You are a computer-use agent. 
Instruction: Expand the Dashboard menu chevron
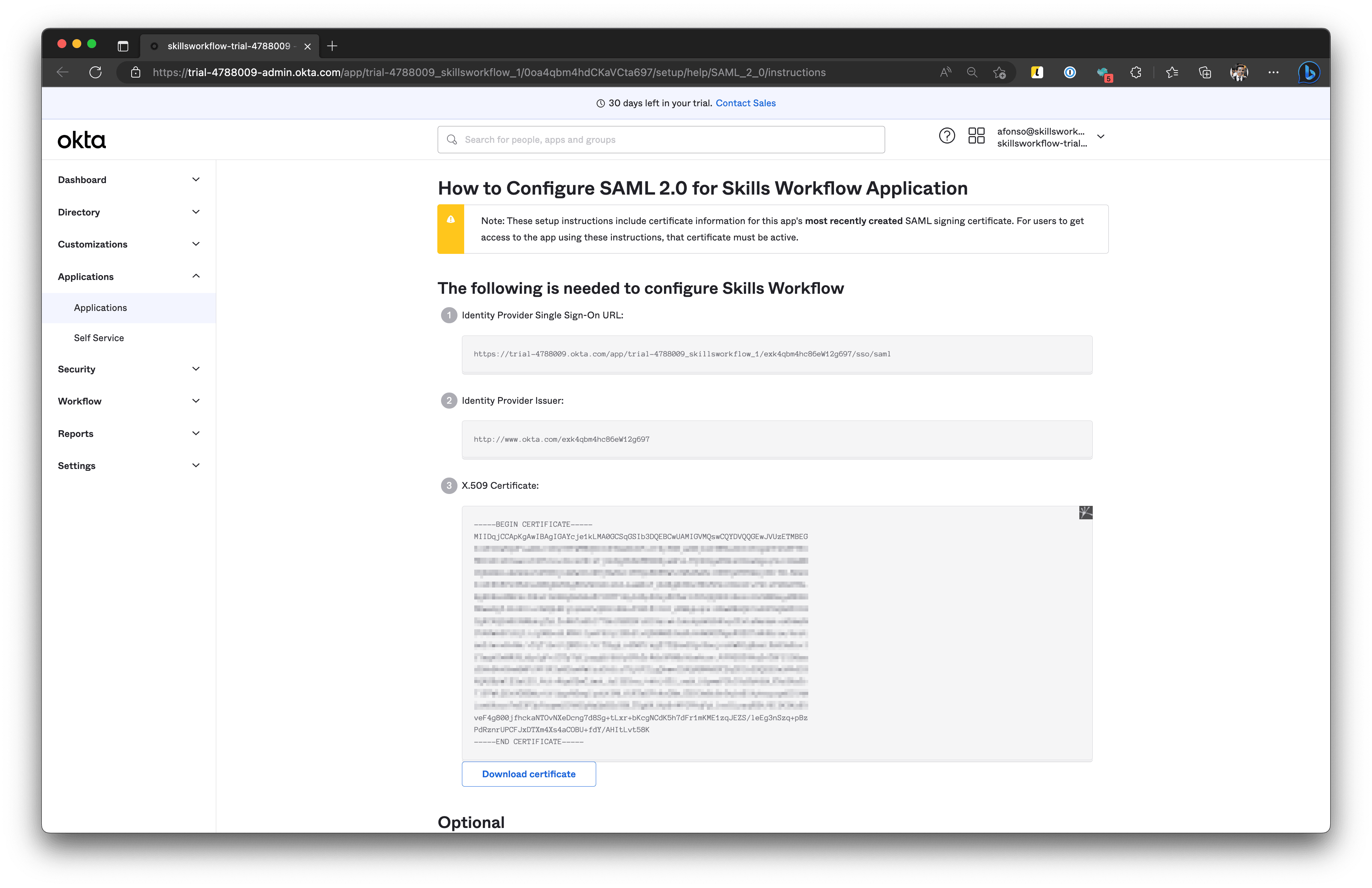[196, 180]
